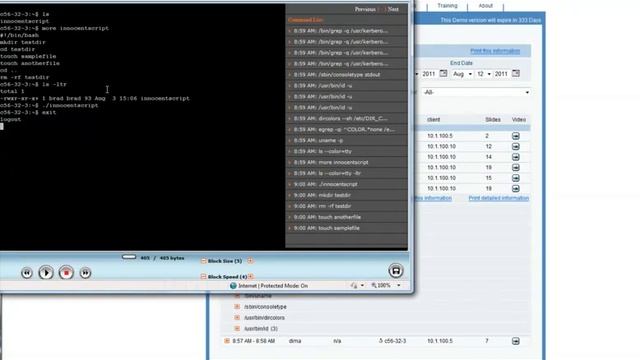
Task: Start playback with the play button
Action: [46, 273]
